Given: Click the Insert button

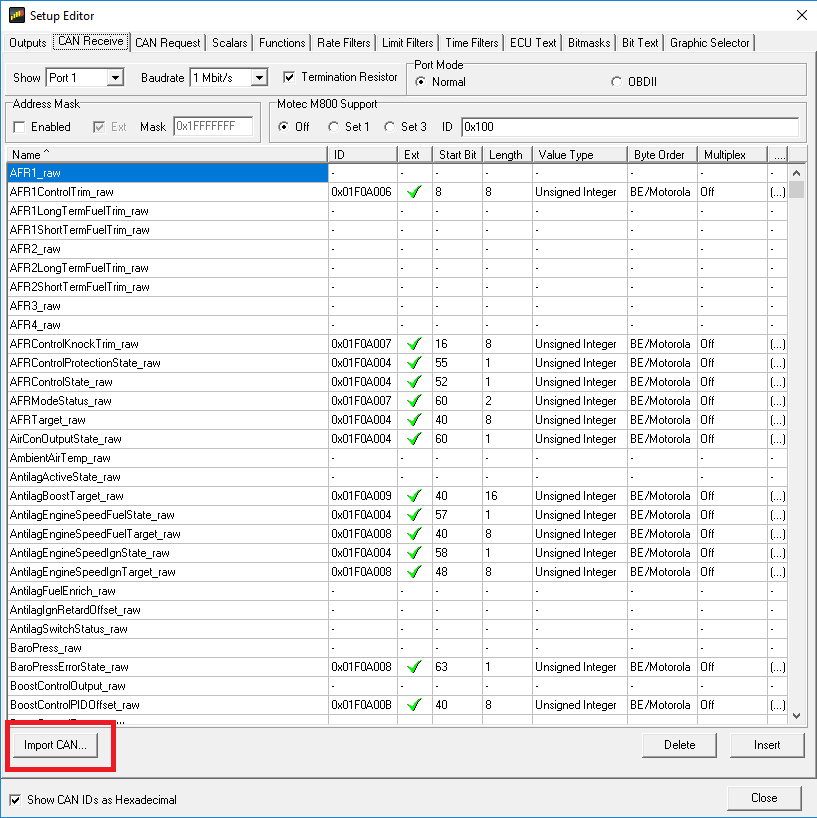Looking at the screenshot, I should coord(767,745).
